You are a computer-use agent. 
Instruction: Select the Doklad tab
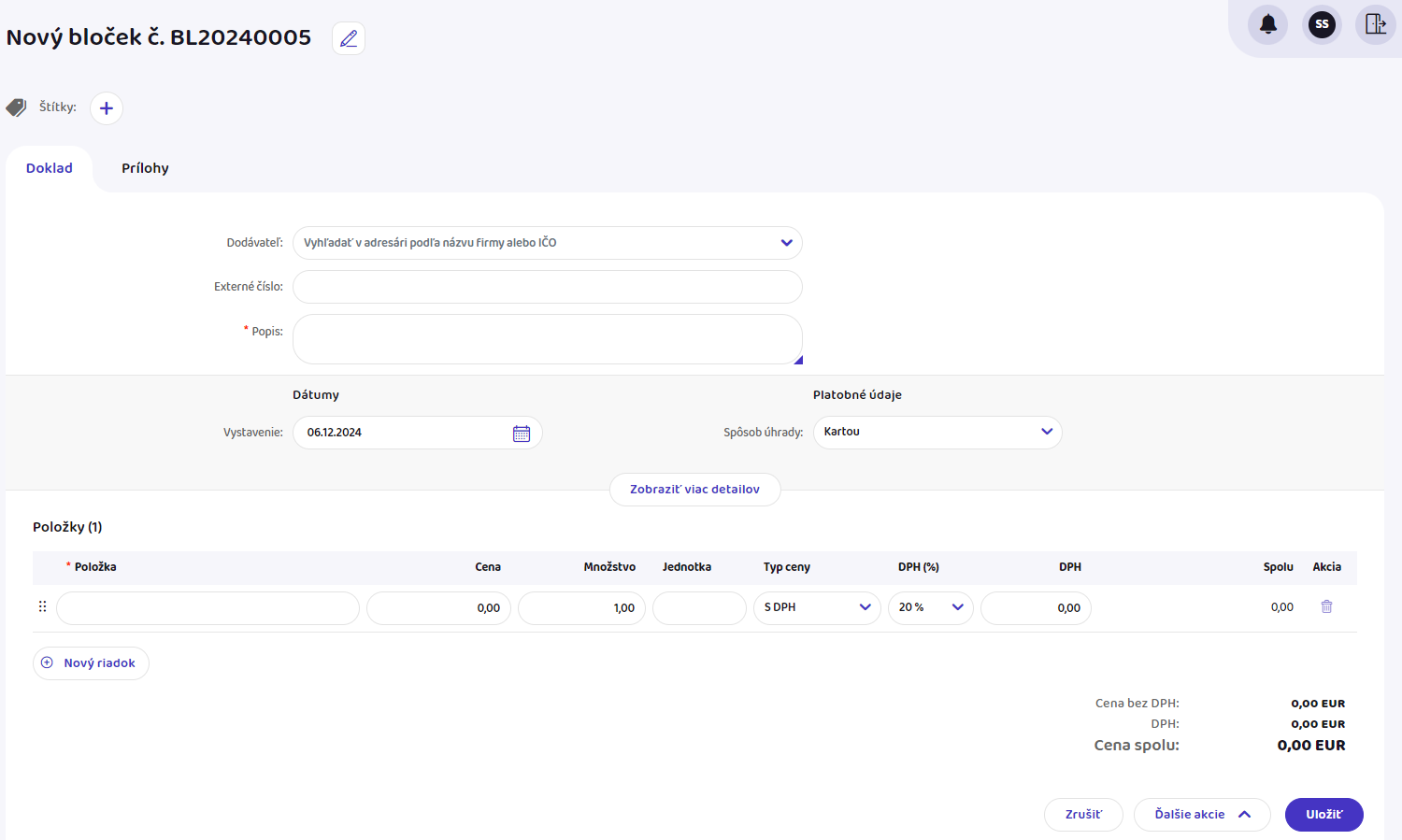50,169
